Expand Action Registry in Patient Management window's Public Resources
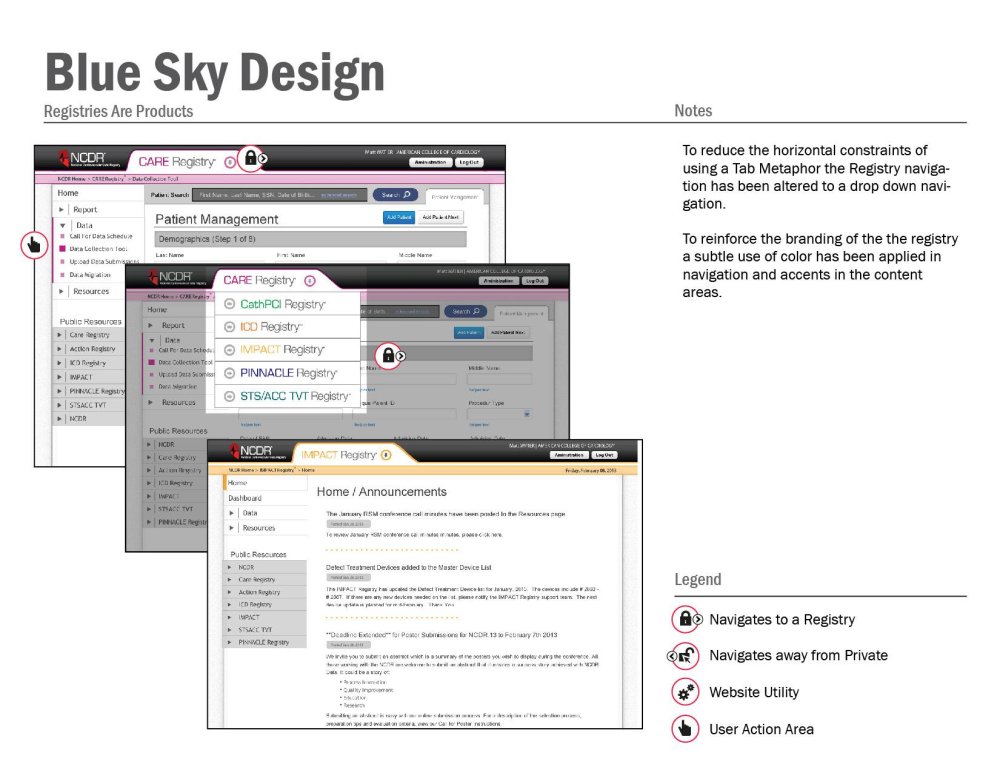Image resolution: width=1000 pixels, height=773 pixels. click(x=59, y=349)
